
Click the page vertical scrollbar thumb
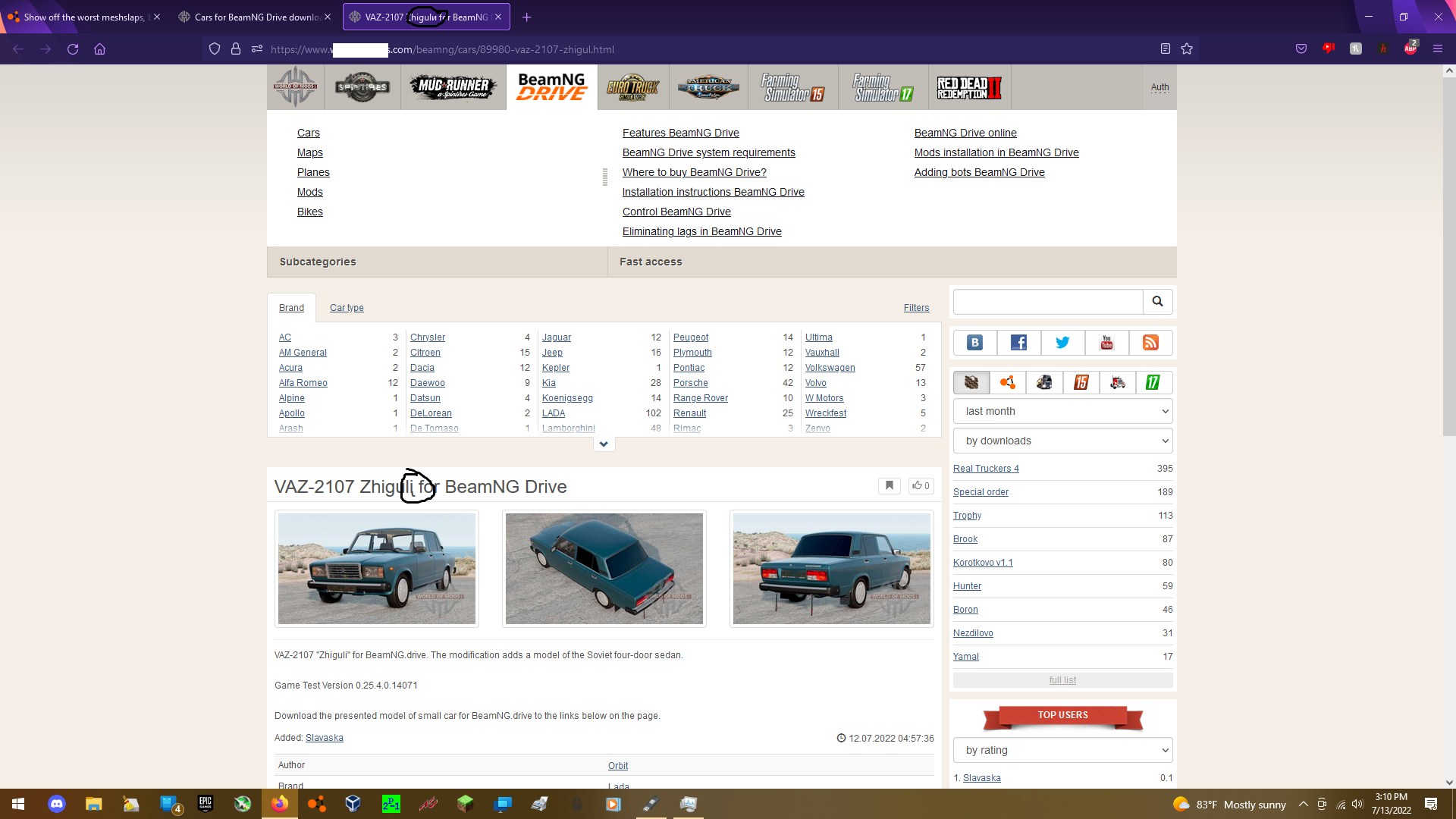[x=1449, y=256]
